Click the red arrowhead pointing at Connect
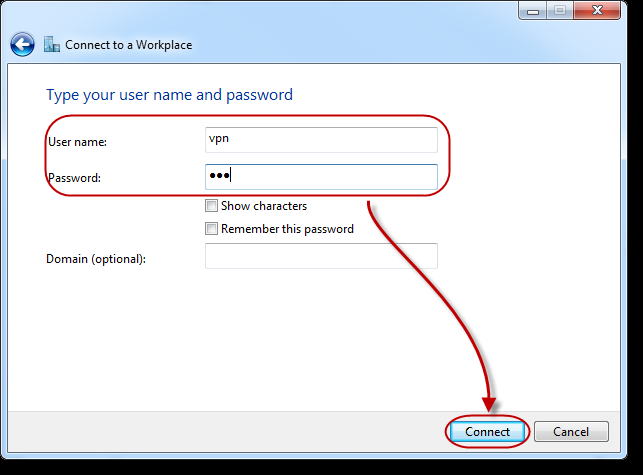643x475 pixels. coord(489,404)
